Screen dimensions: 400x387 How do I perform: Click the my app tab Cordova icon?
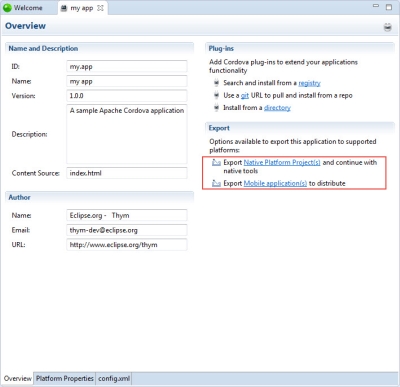[64, 8]
